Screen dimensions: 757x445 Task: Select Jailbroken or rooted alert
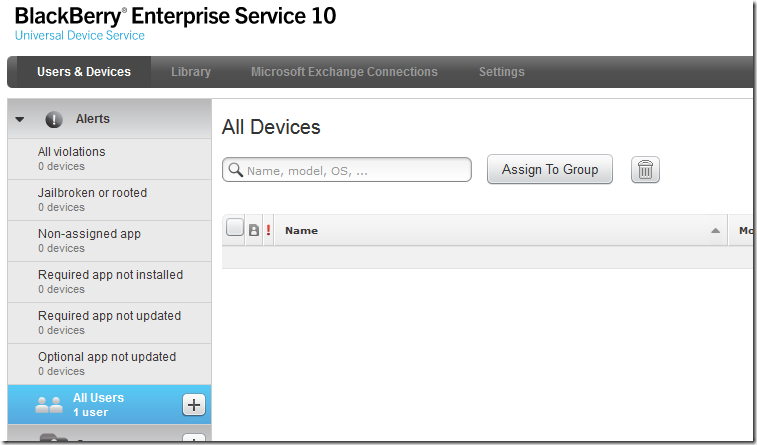tap(110, 200)
